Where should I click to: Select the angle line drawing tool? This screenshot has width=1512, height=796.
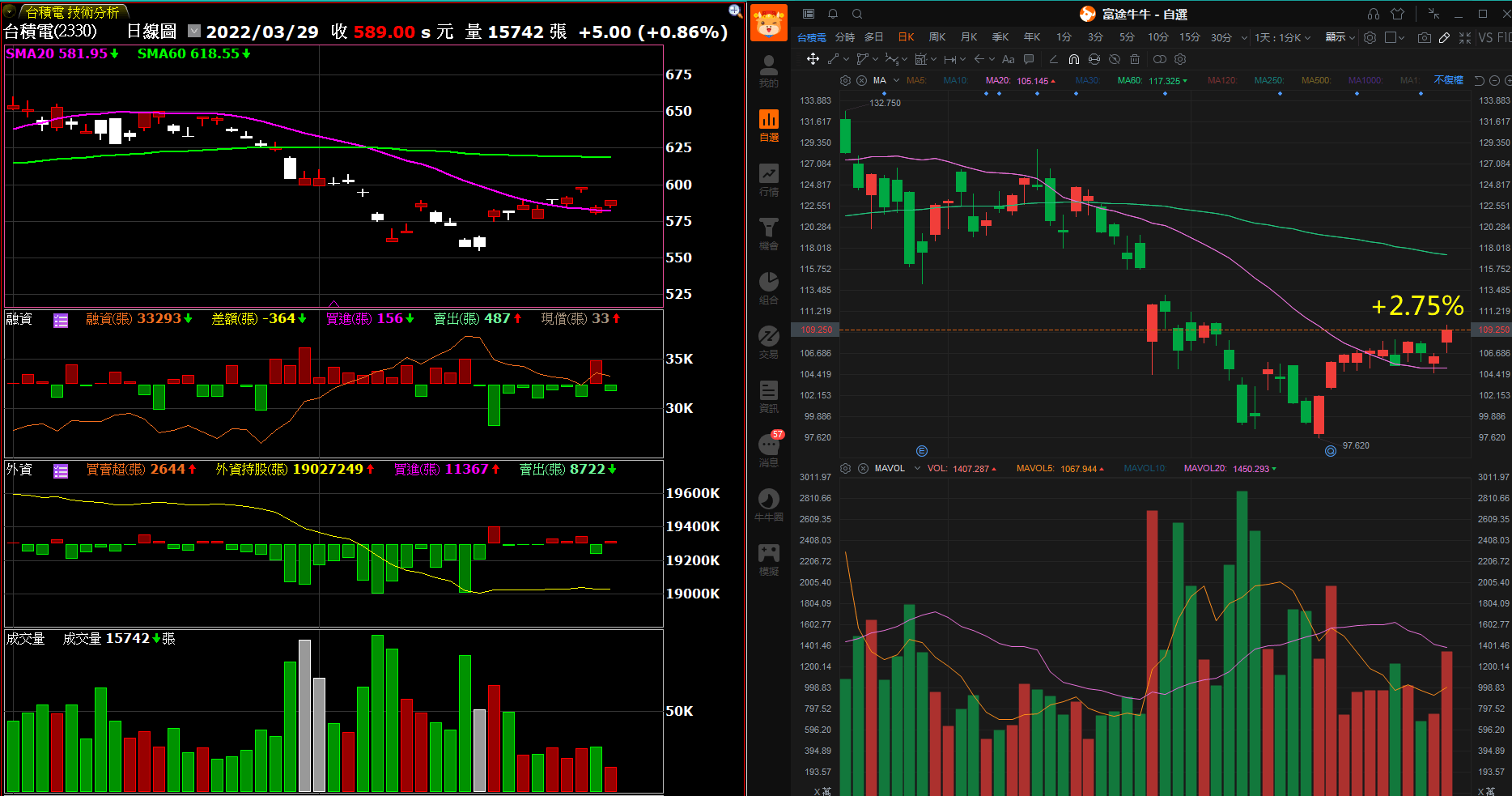[1053, 59]
